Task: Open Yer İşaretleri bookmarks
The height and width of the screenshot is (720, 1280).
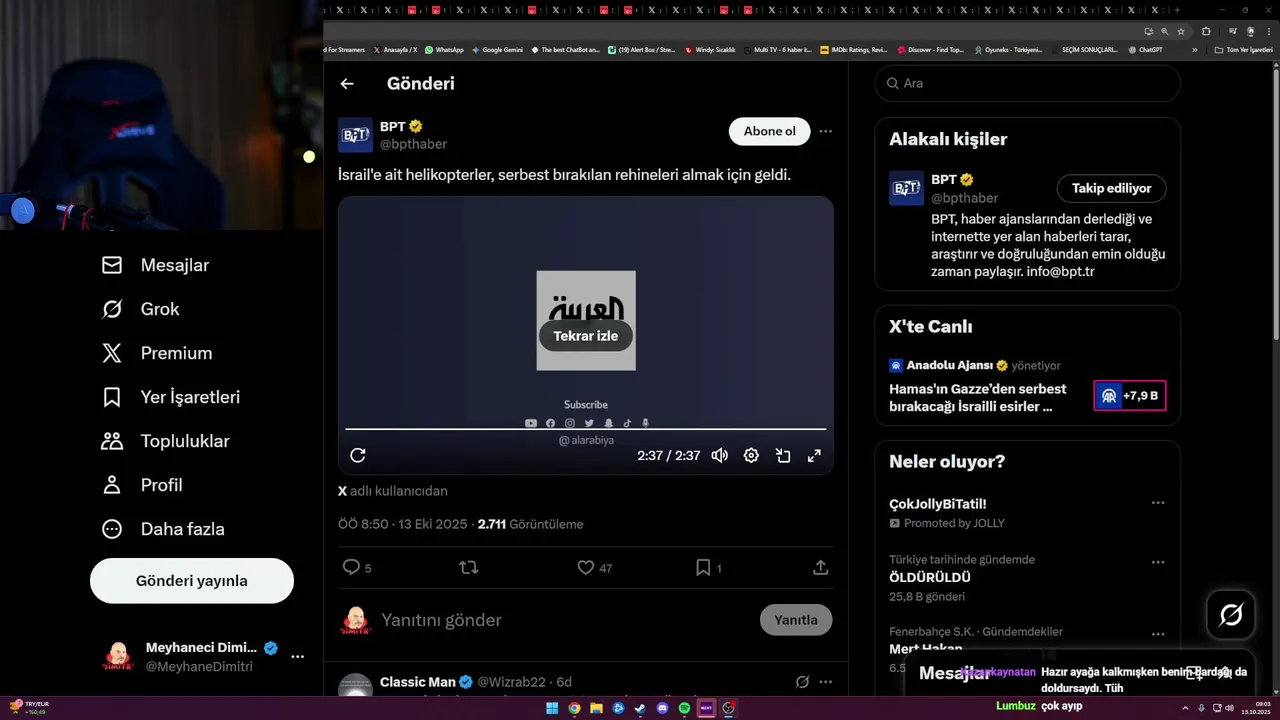Action: (171, 397)
